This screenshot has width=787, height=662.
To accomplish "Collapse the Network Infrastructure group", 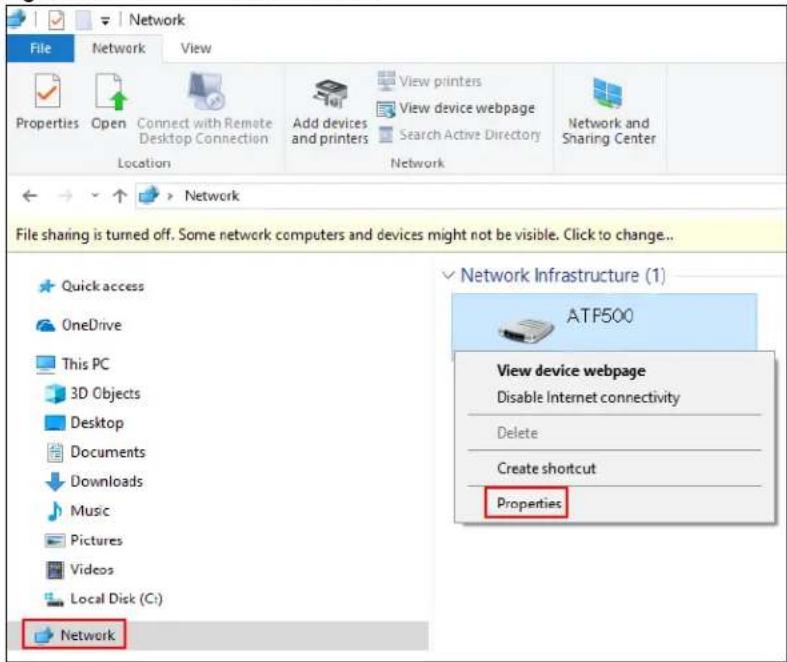I will tap(448, 275).
